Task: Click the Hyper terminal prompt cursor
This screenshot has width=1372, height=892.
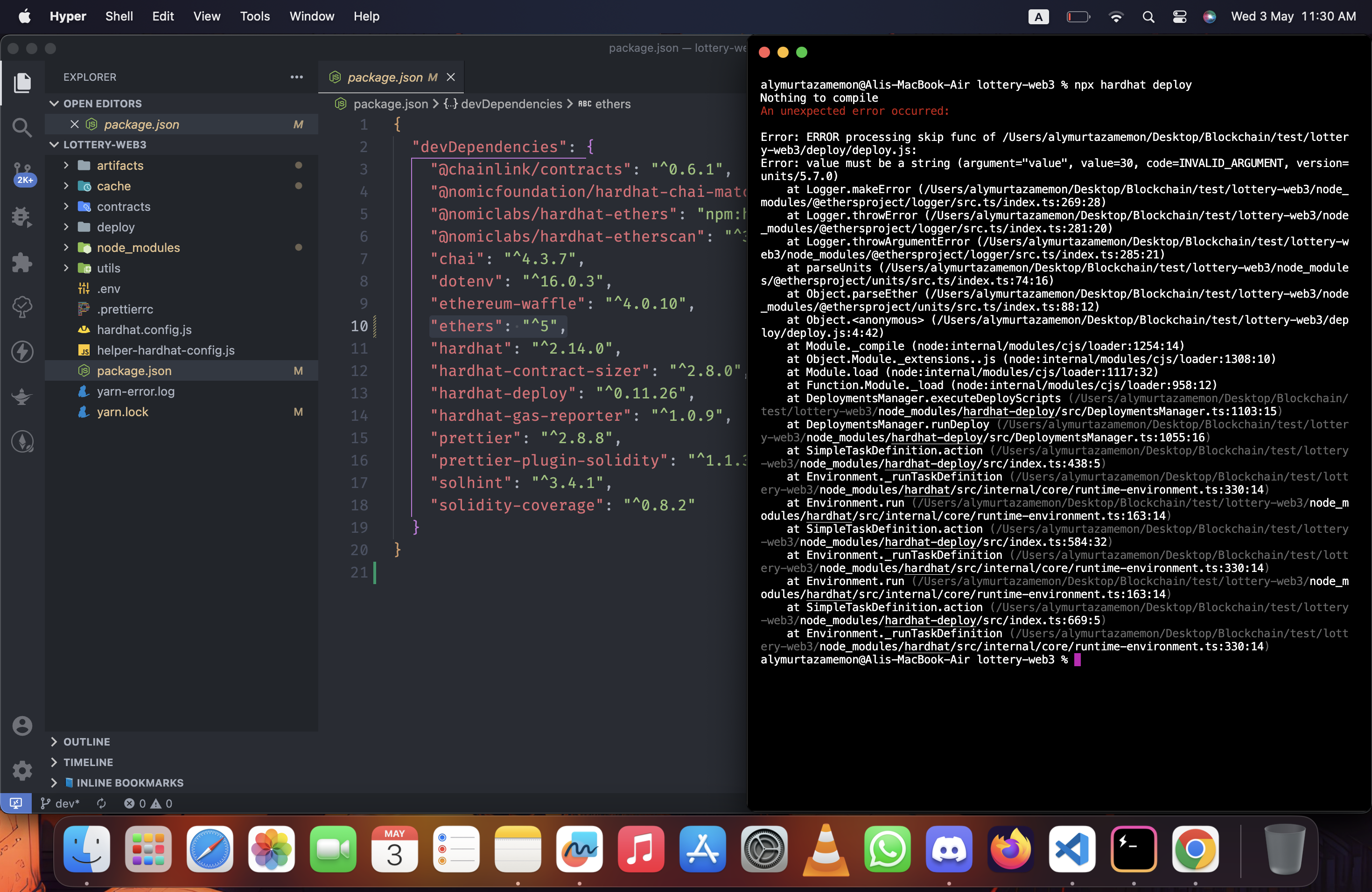Action: [x=1078, y=660]
